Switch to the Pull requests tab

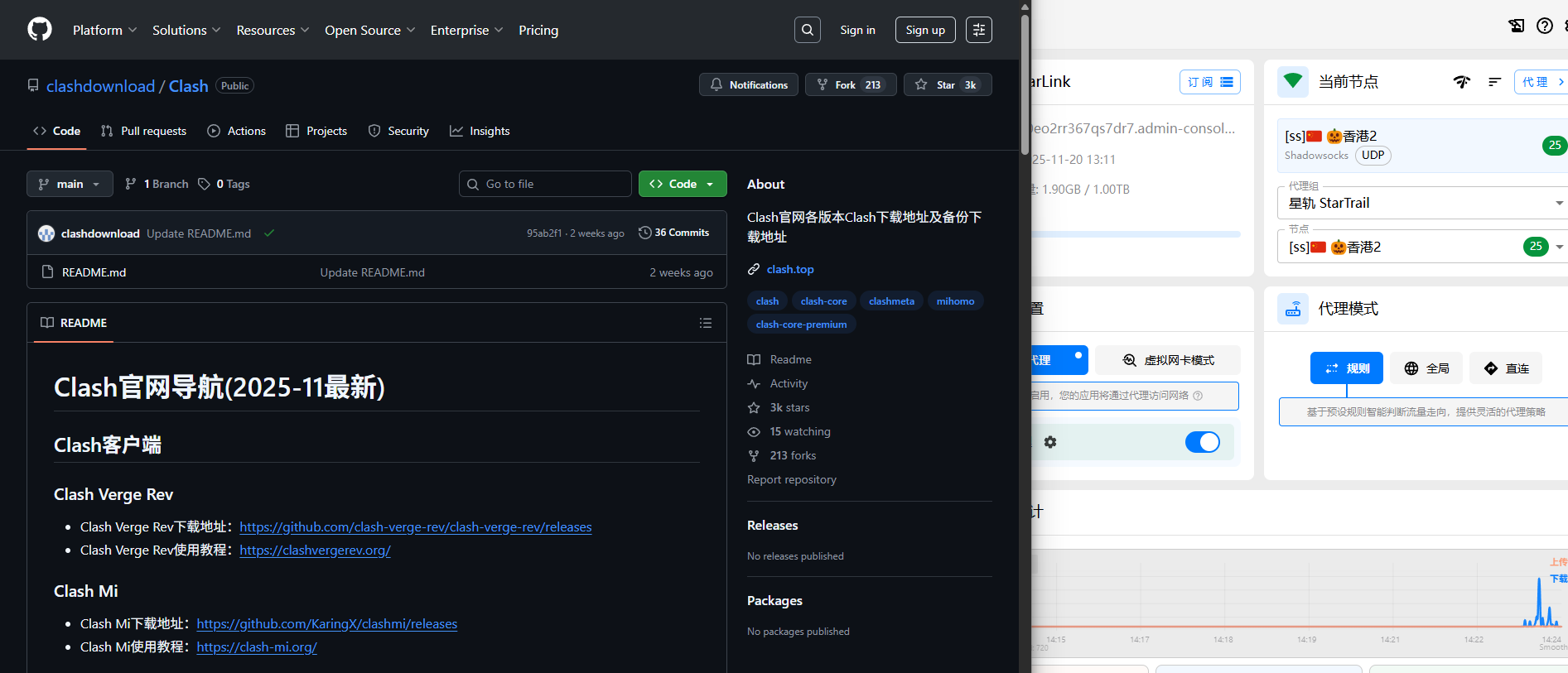(143, 131)
